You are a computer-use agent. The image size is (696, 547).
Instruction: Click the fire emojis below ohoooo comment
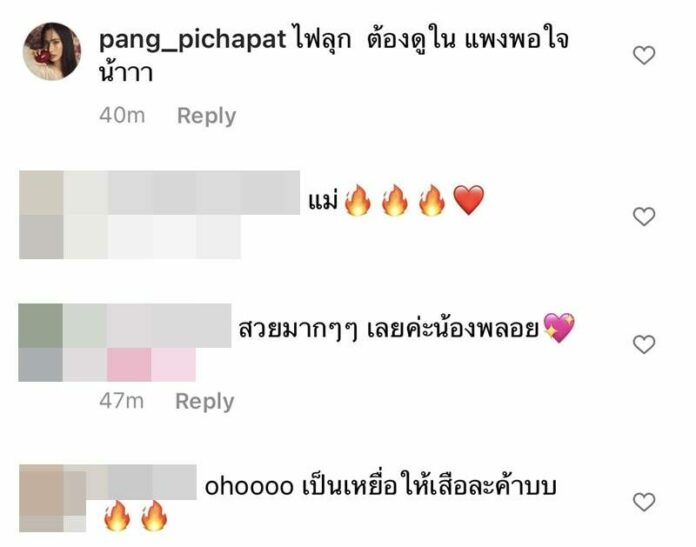[x=136, y=516]
